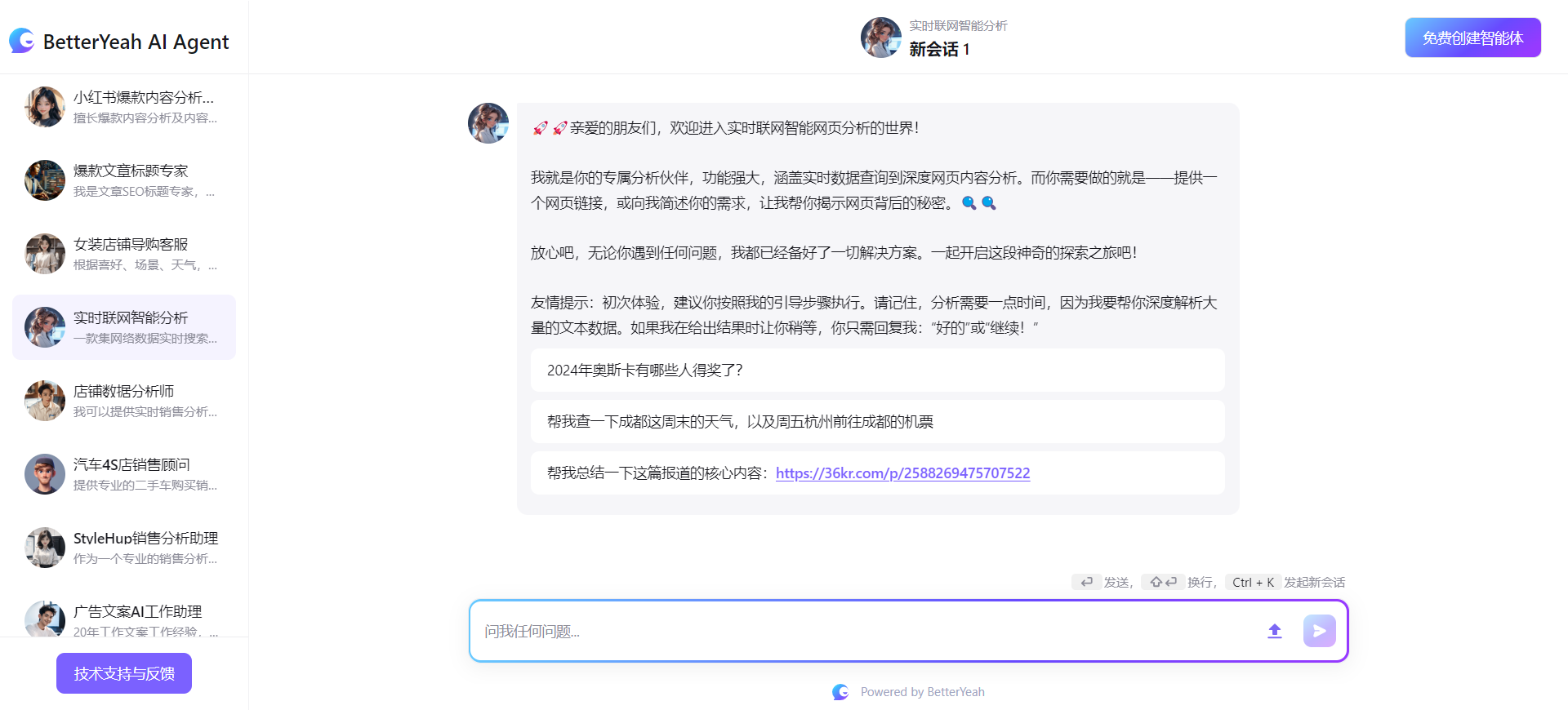Click the 免费创建智能体 button

coord(1472,38)
